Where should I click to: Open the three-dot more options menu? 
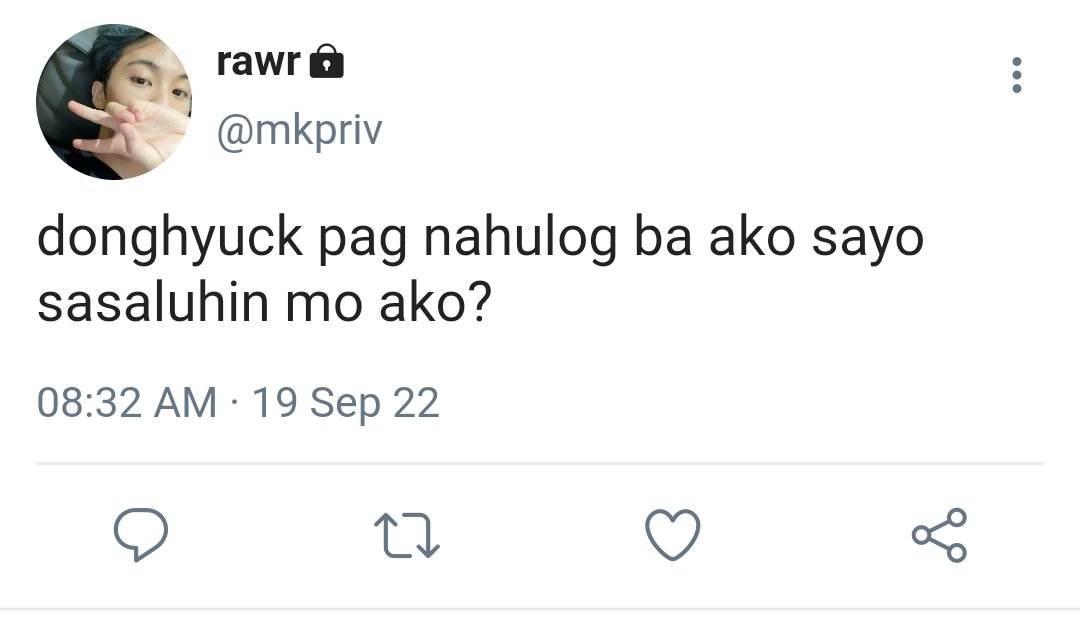(1017, 75)
